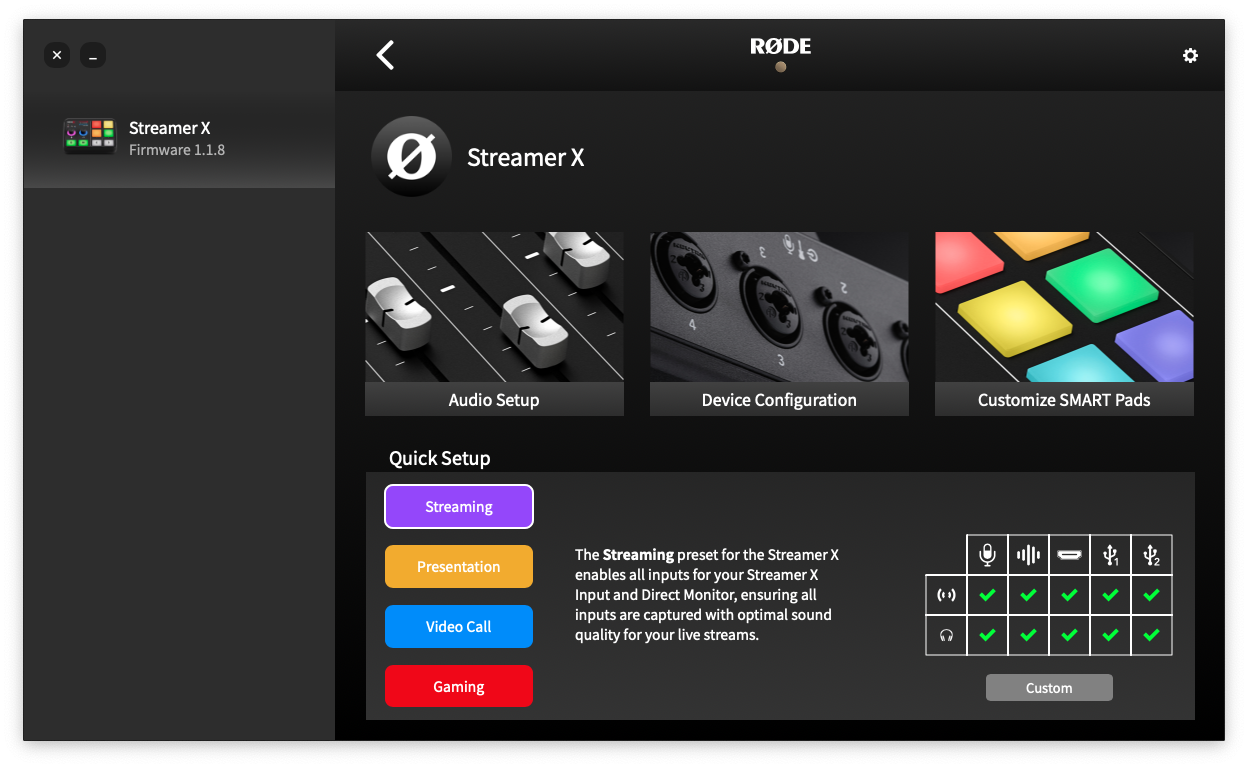The image size is (1248, 768).
Task: Click the sound wave column icon in routing table
Action: [1028, 555]
